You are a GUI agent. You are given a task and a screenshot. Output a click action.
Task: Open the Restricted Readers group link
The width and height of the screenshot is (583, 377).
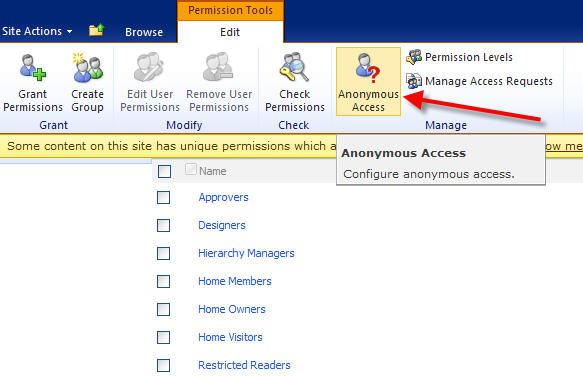[244, 365]
